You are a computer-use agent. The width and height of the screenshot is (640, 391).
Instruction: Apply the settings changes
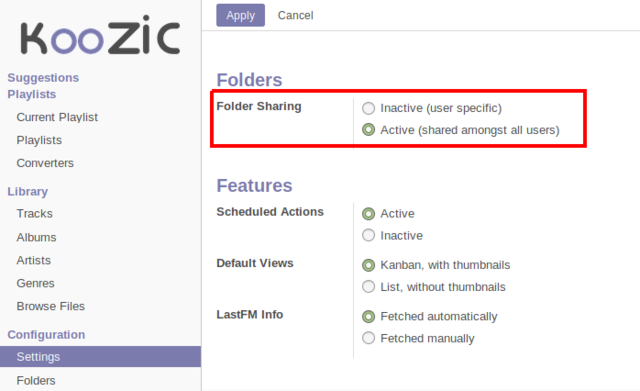click(240, 15)
